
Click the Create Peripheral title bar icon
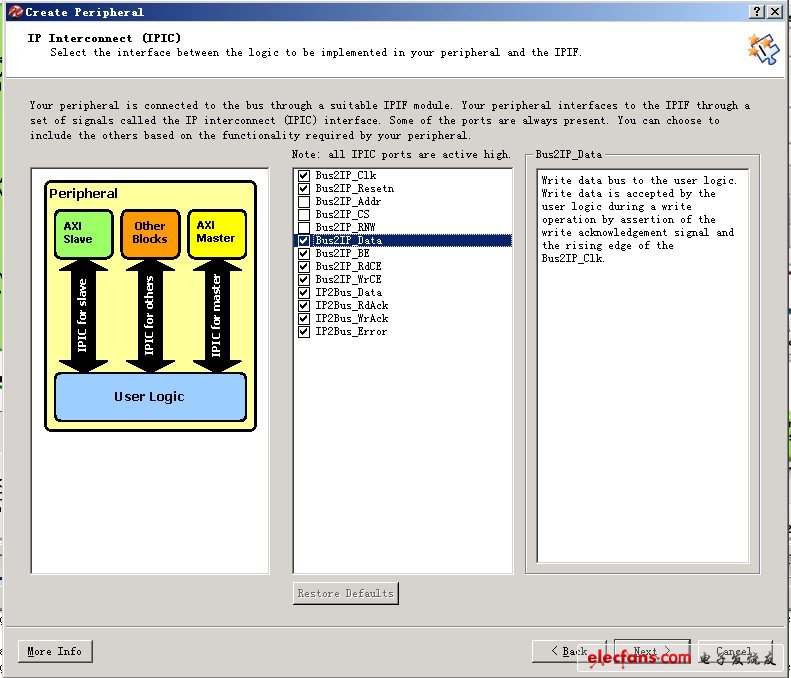click(14, 11)
